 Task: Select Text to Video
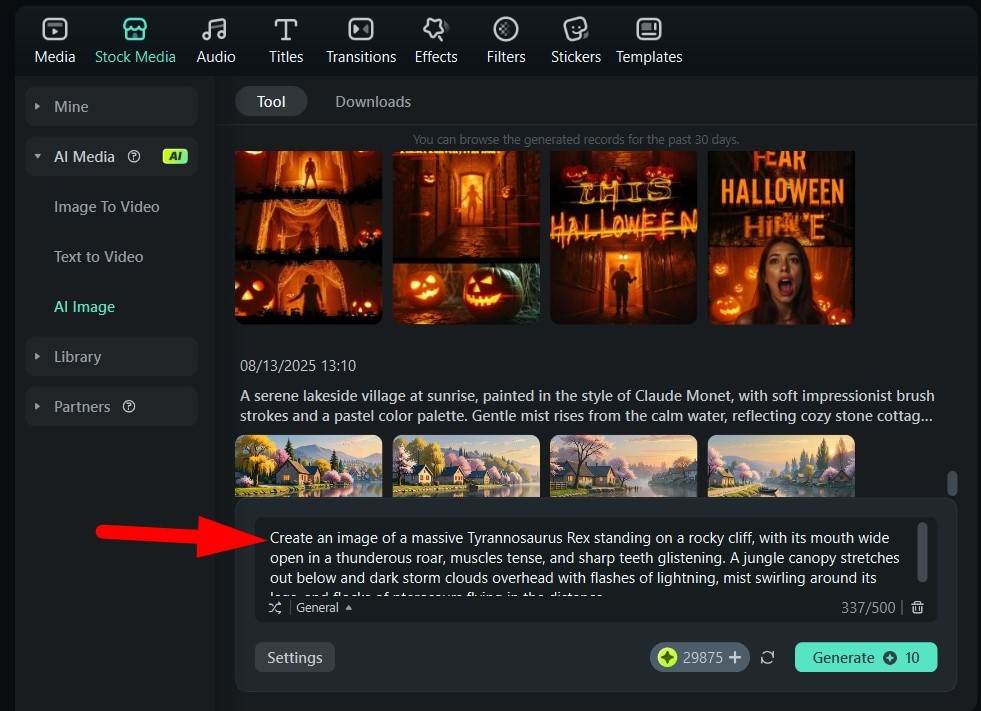[98, 257]
